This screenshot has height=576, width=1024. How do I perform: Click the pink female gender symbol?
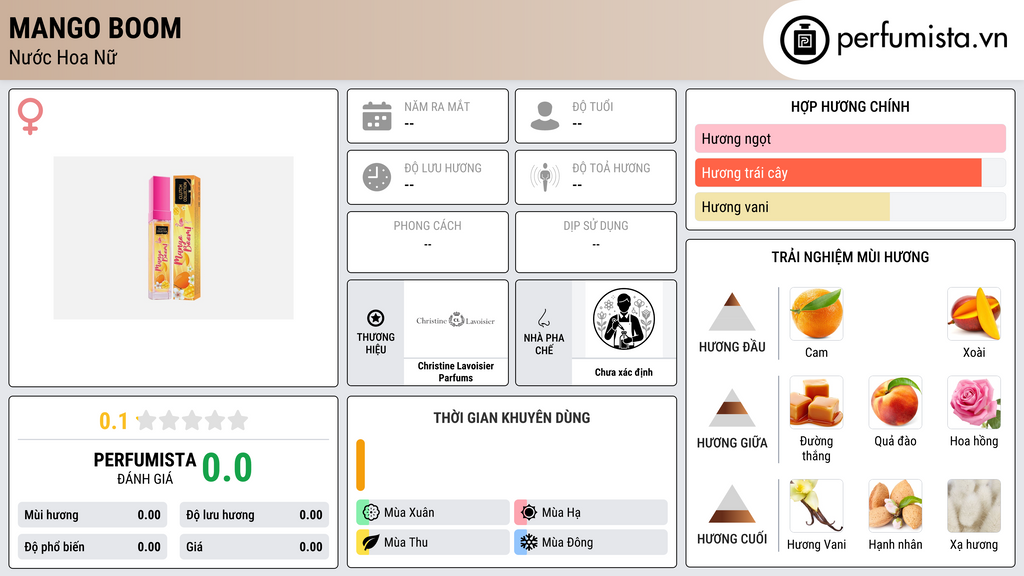tap(30, 116)
